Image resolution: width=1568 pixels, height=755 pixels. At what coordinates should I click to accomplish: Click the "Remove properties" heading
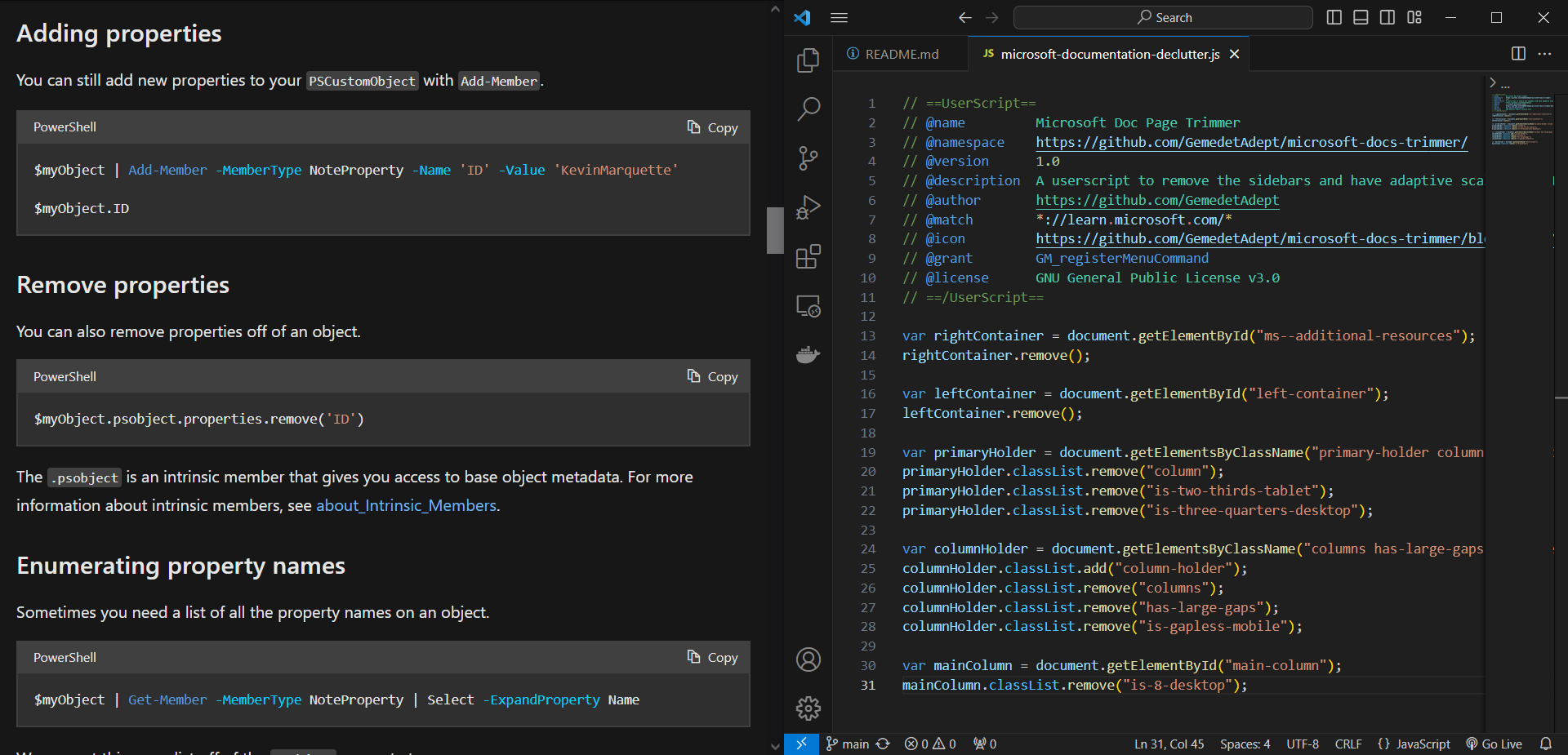(x=122, y=285)
